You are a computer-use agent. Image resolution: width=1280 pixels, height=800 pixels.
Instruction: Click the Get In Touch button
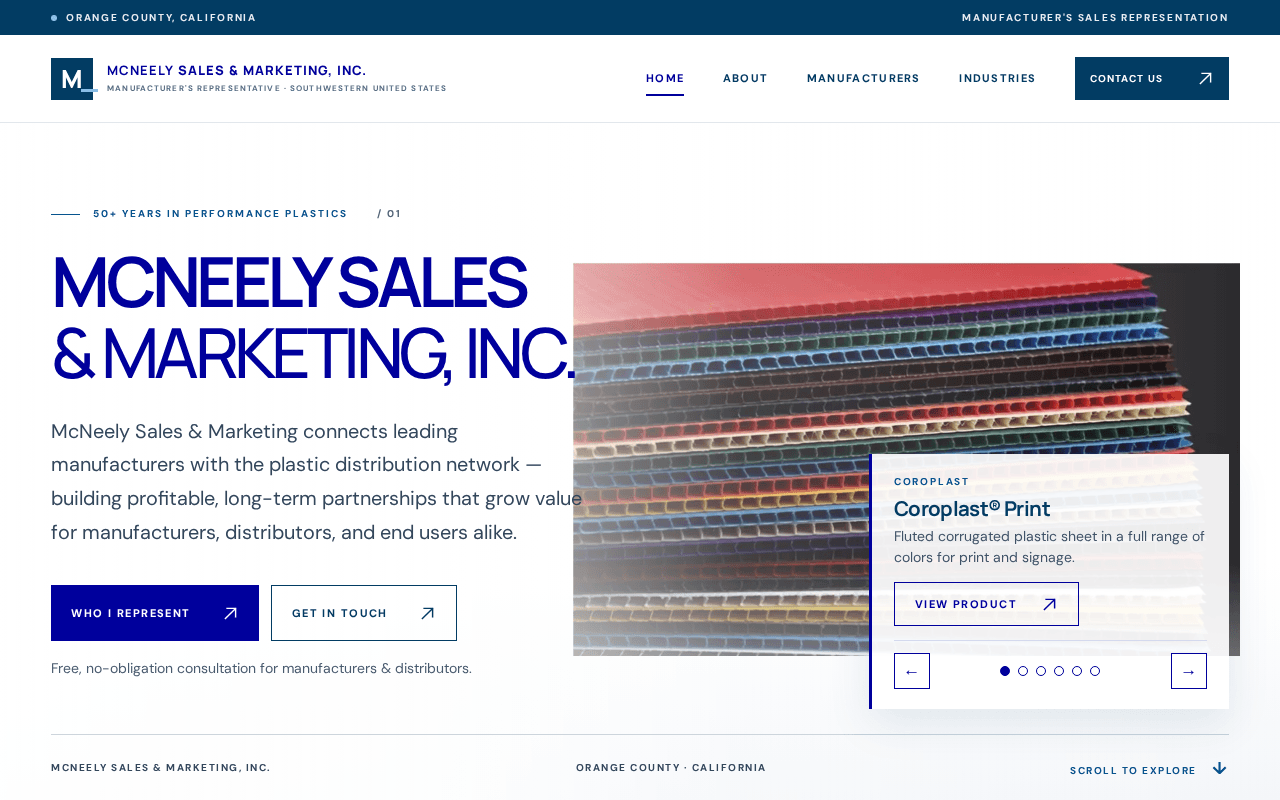click(x=364, y=613)
